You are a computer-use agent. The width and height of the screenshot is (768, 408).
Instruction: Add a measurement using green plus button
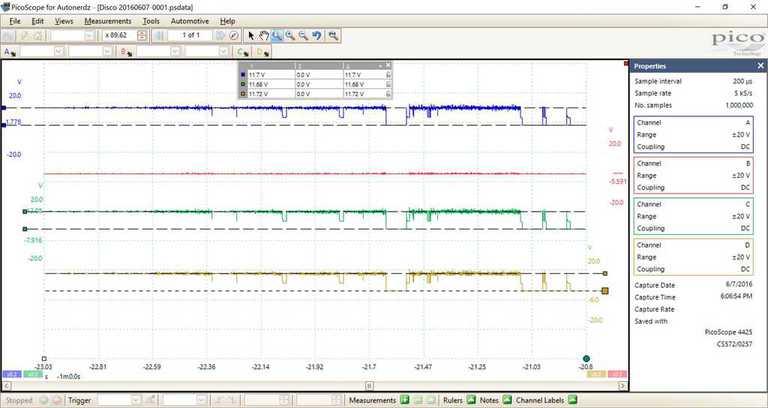coord(405,400)
